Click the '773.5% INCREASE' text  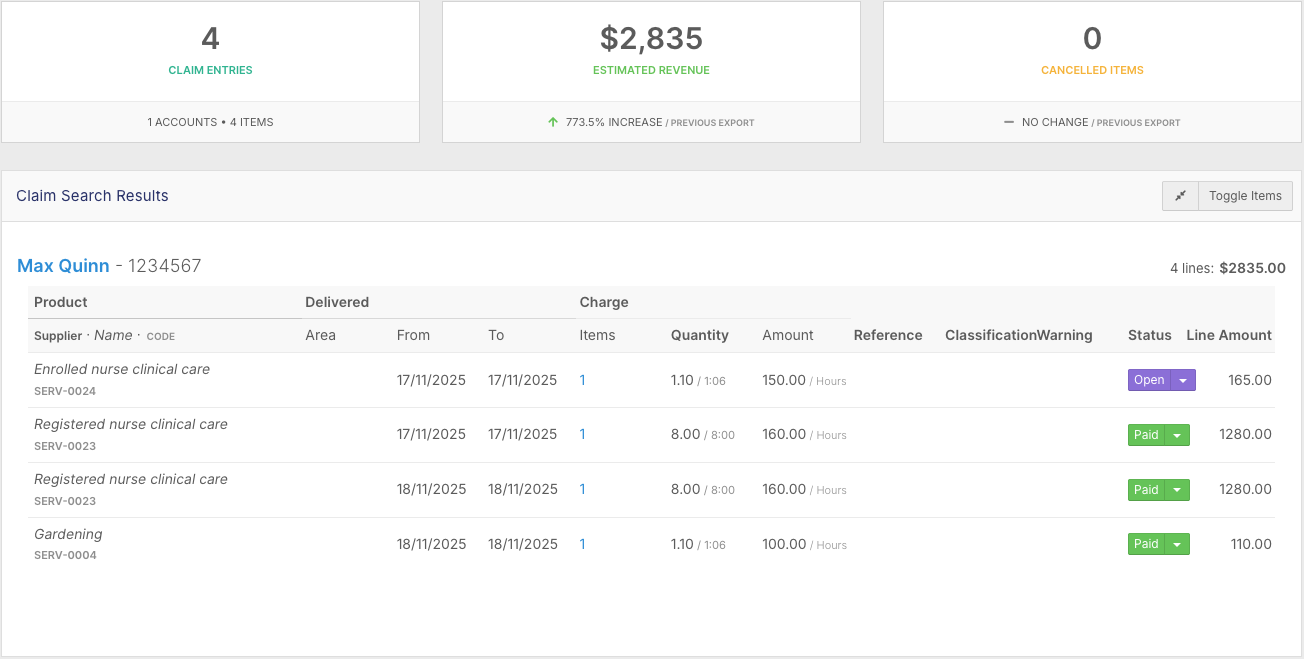(x=614, y=122)
